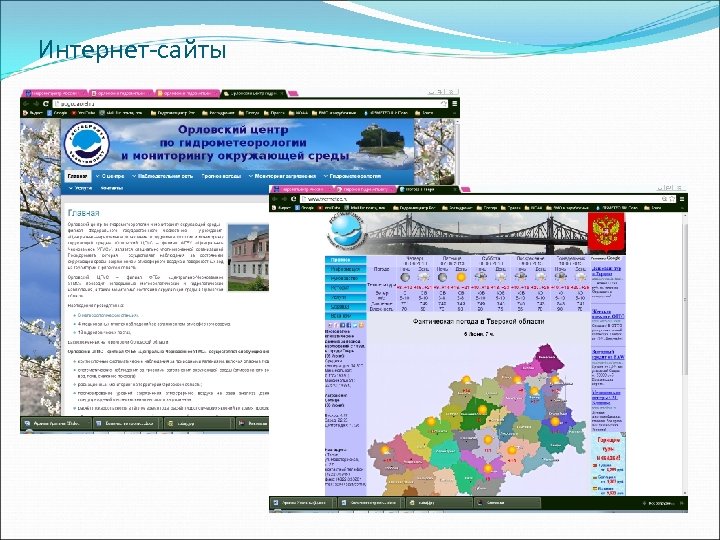Open the Chrome menu in the Orel window

[454, 104]
